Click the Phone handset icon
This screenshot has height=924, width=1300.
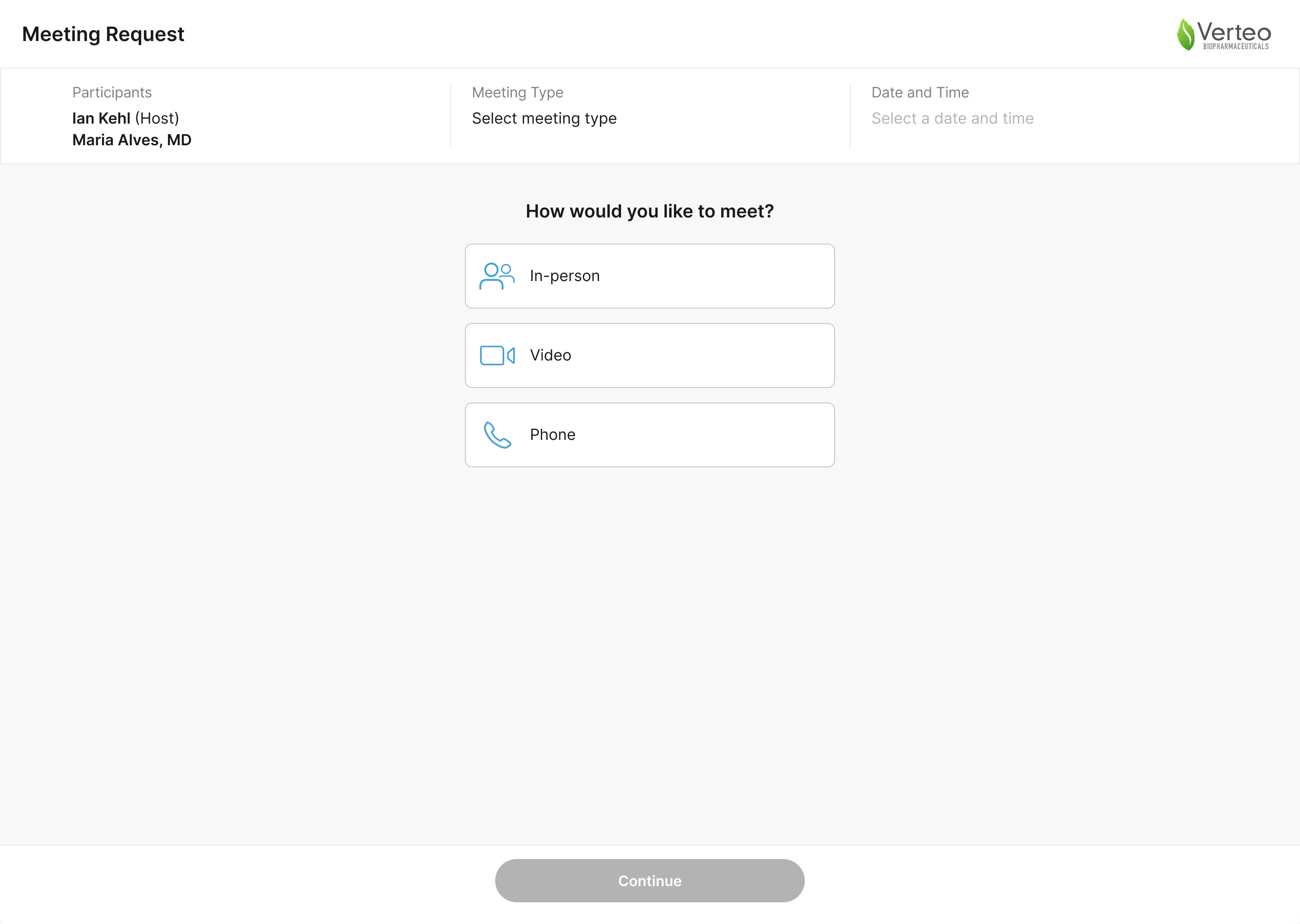pyautogui.click(x=497, y=435)
